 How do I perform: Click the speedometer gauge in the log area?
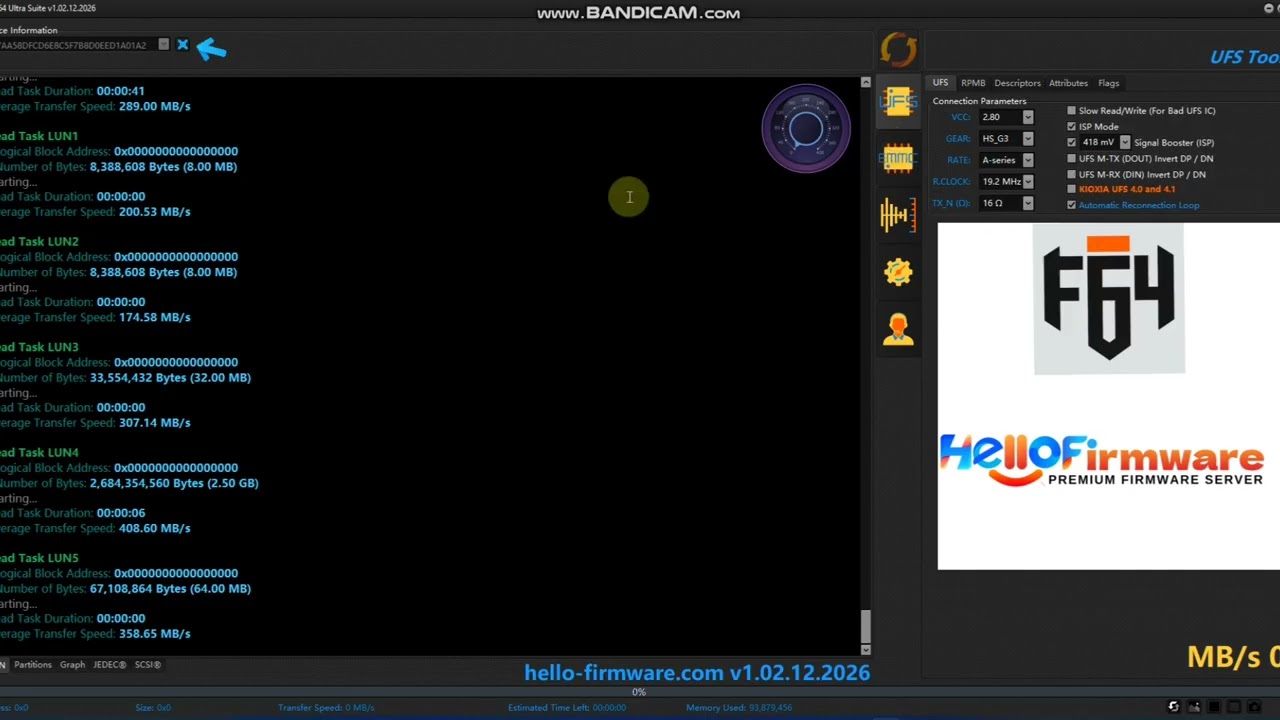pyautogui.click(x=806, y=128)
